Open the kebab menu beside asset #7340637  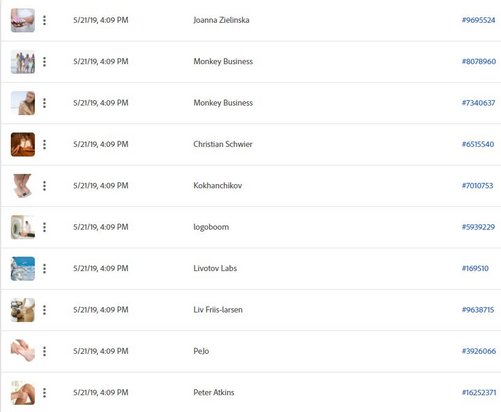[x=44, y=103]
